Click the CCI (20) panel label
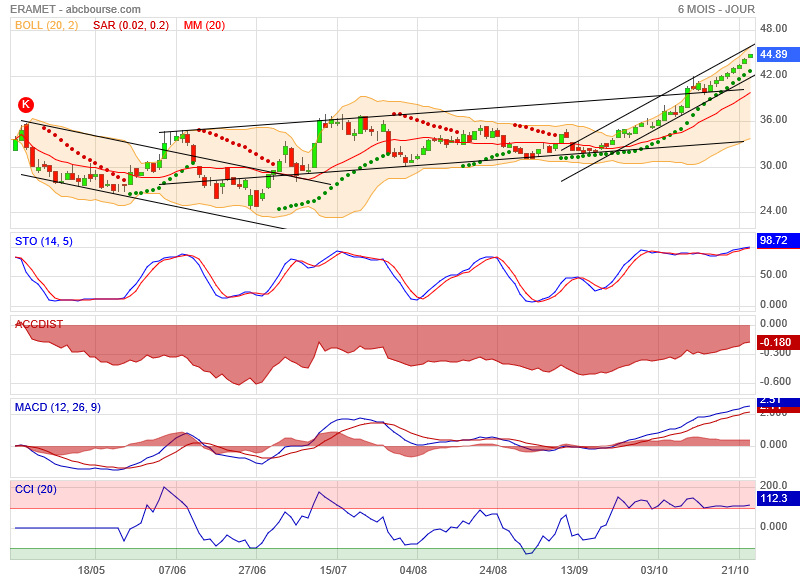 tap(36, 489)
